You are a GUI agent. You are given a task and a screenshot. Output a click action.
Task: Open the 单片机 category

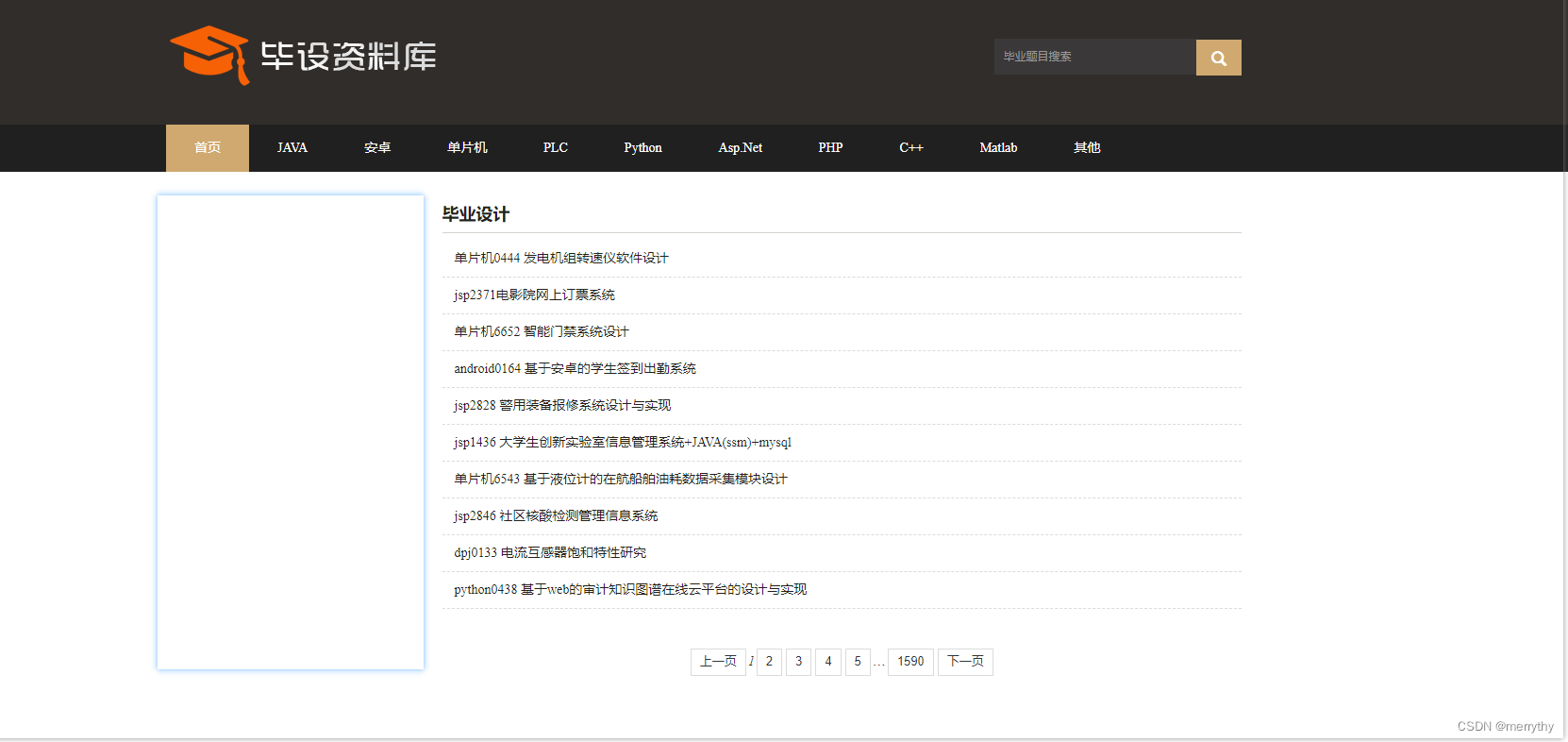pyautogui.click(x=467, y=148)
